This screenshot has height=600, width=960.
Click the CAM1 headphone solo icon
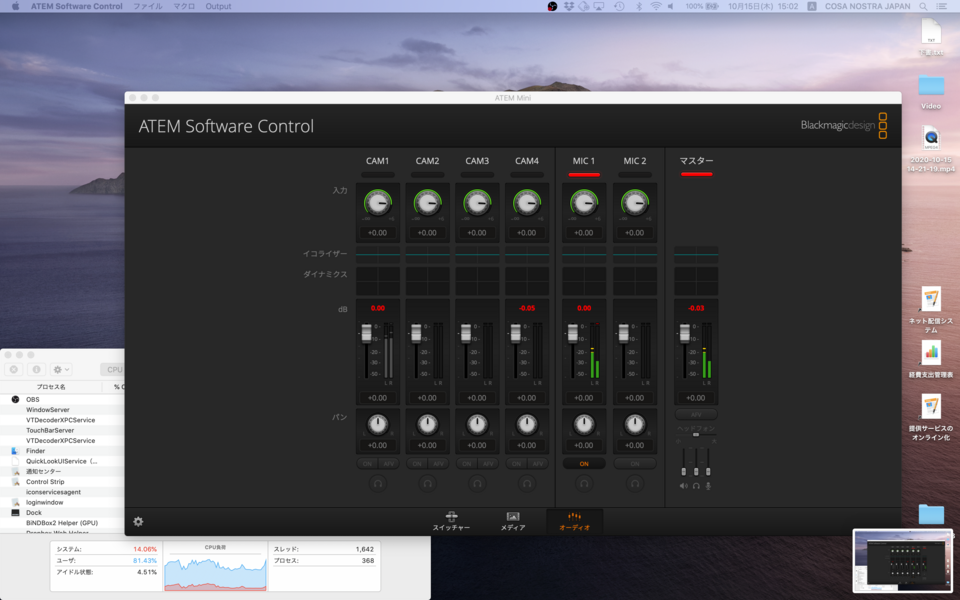[377, 482]
